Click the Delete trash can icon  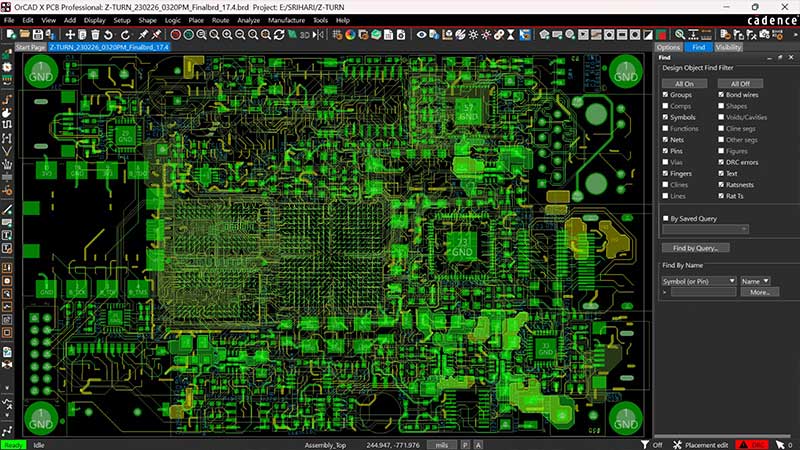point(95,35)
